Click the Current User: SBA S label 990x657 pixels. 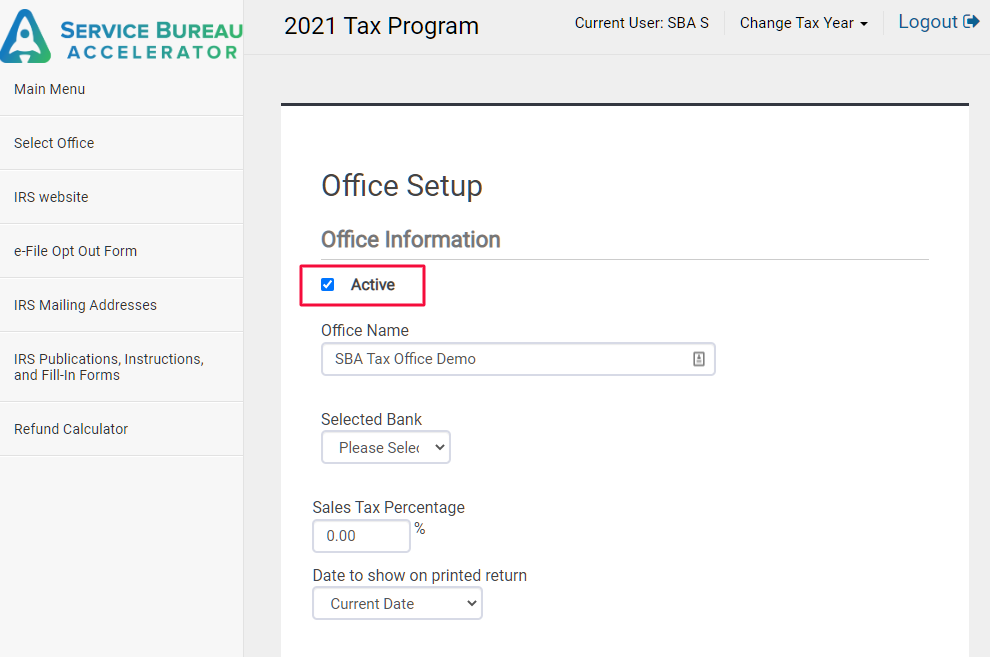[641, 23]
